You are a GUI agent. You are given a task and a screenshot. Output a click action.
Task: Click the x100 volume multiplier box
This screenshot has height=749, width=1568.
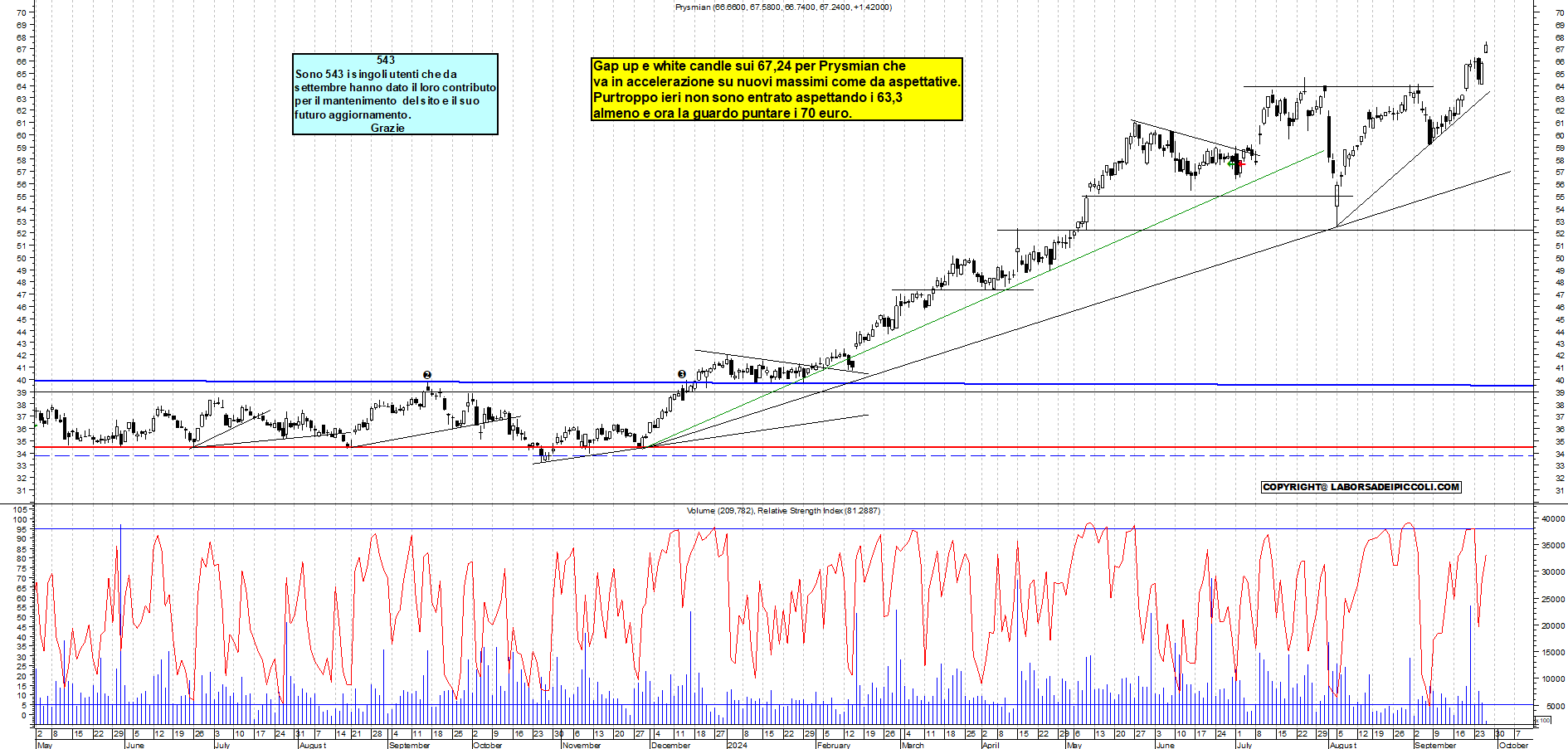tap(1544, 721)
